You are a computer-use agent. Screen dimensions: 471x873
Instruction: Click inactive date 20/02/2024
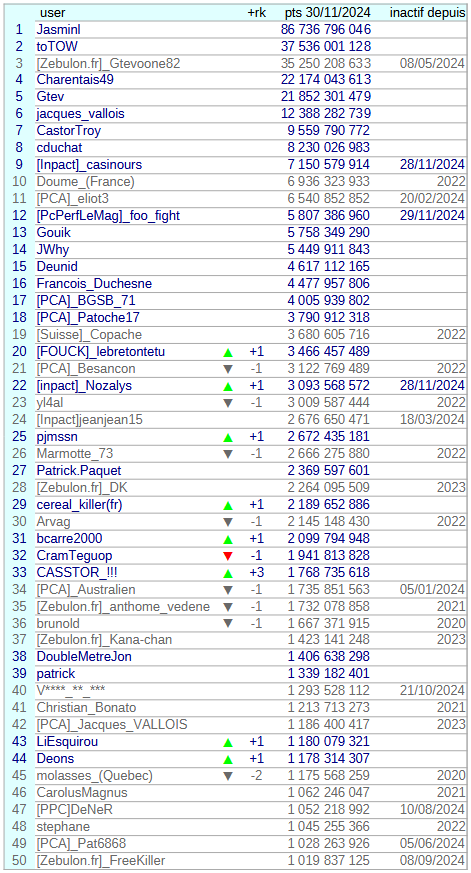pyautogui.click(x=432, y=199)
